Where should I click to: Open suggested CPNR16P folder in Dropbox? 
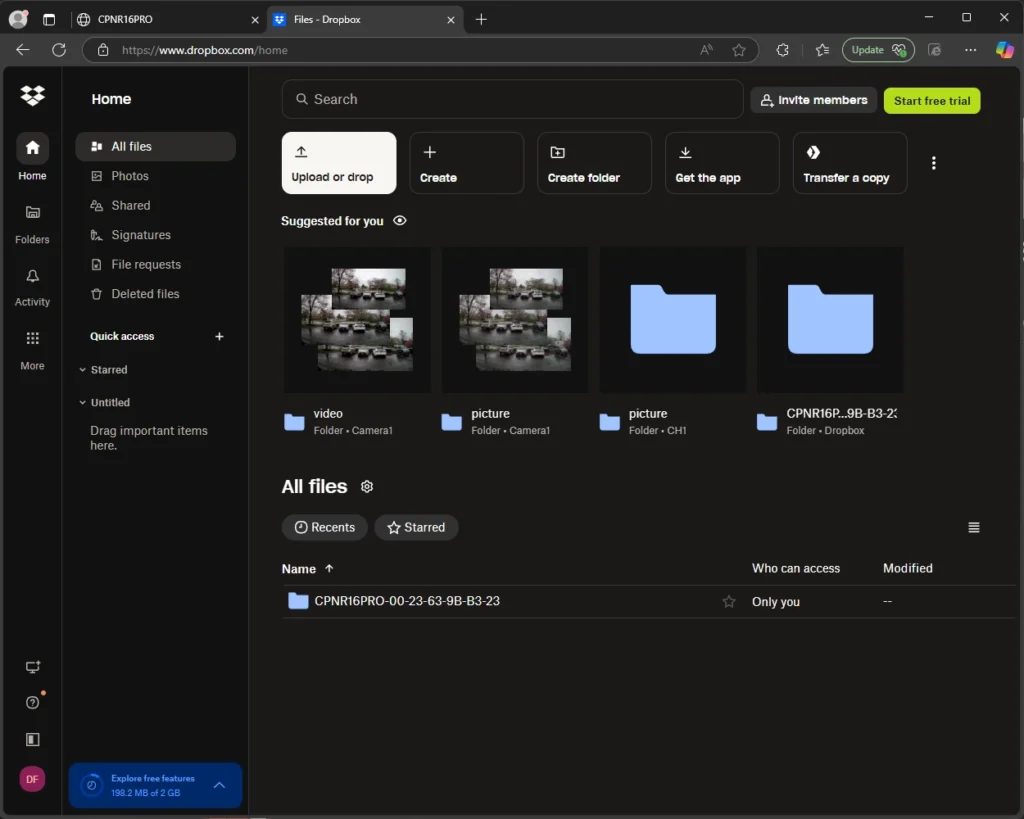pos(831,319)
